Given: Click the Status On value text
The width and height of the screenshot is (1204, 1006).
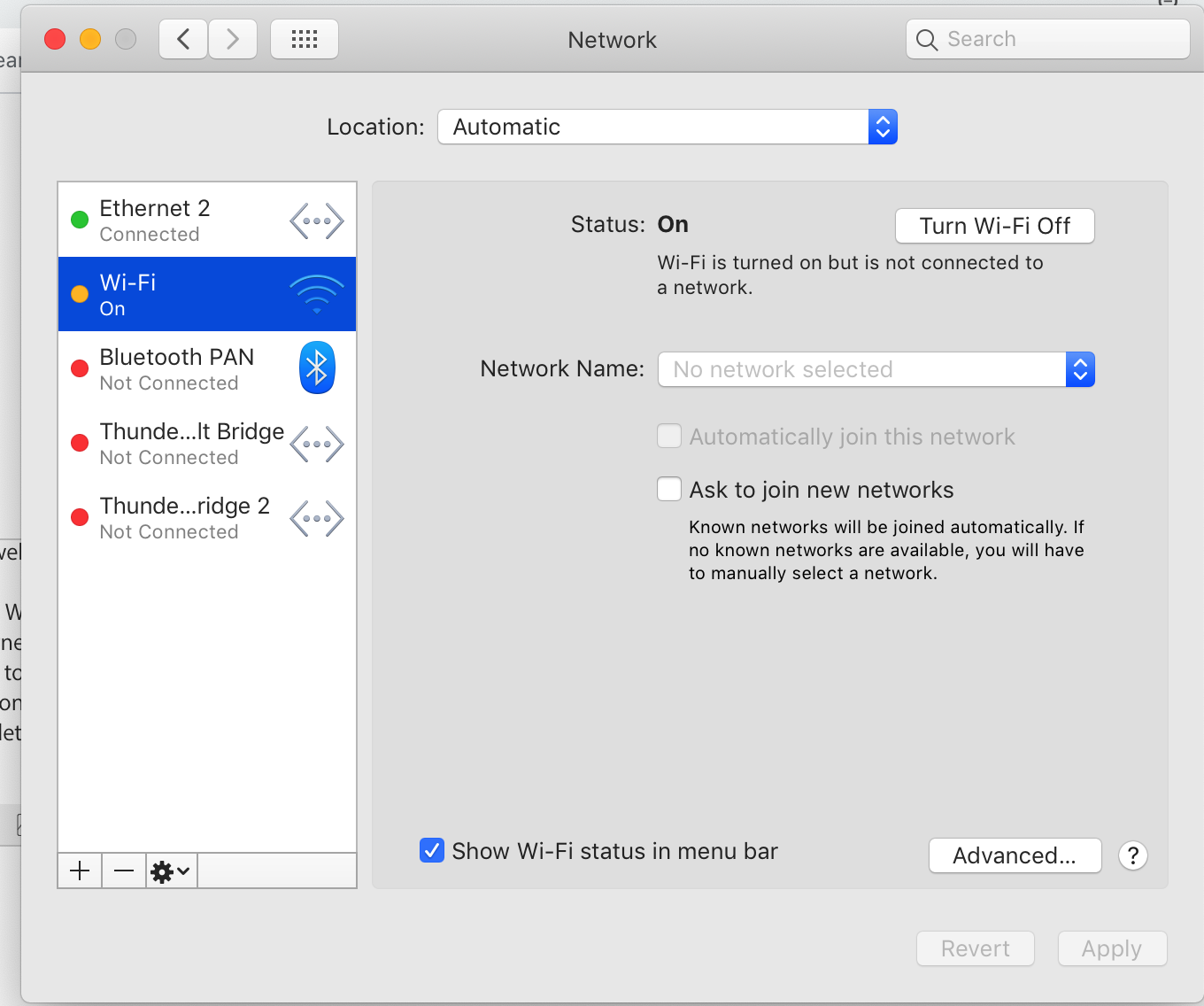Looking at the screenshot, I should (673, 224).
